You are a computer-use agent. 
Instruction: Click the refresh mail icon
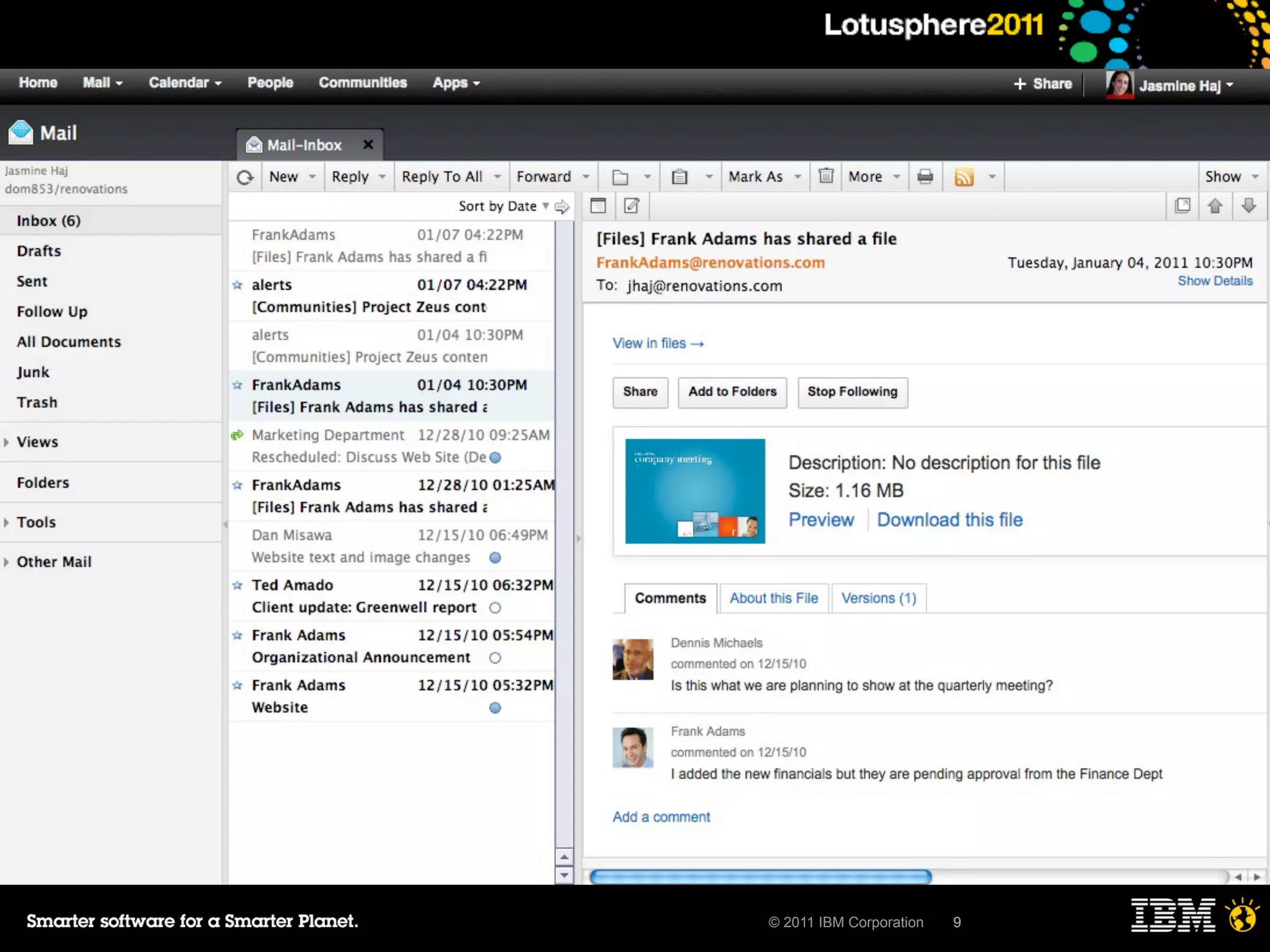pos(245,177)
